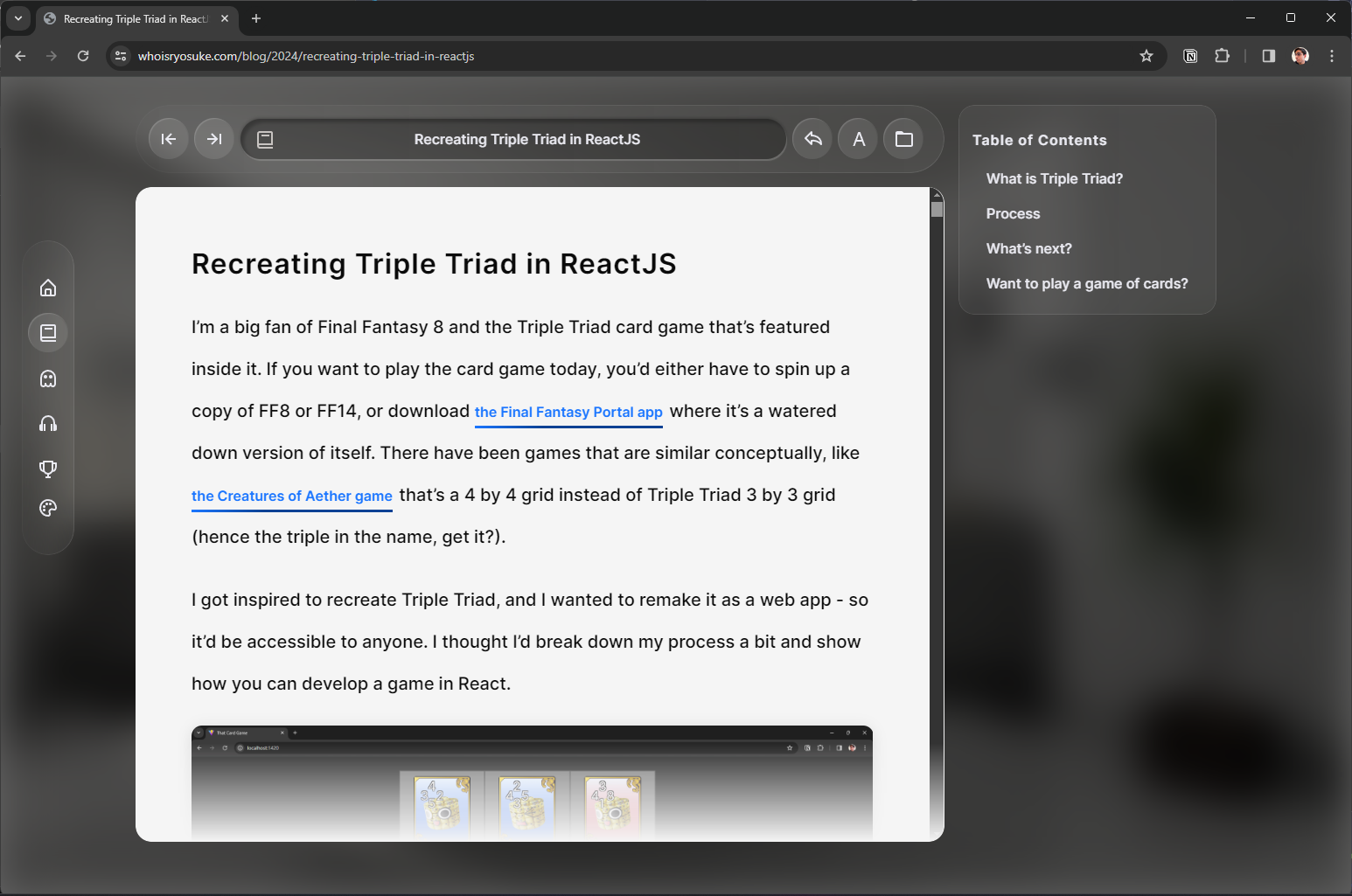Image resolution: width=1352 pixels, height=896 pixels.
Task: Switch to the Recreating Triple Triad tab
Action: [x=129, y=18]
